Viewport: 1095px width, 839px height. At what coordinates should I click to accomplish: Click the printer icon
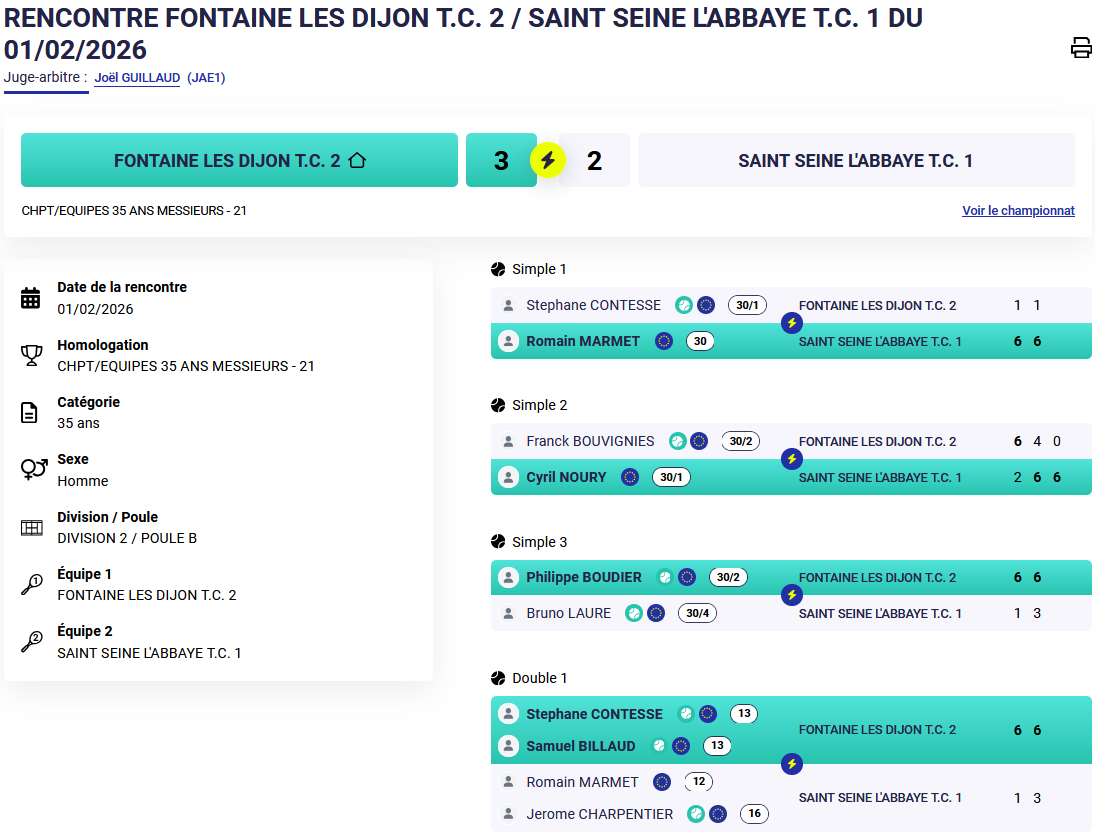[x=1081, y=47]
